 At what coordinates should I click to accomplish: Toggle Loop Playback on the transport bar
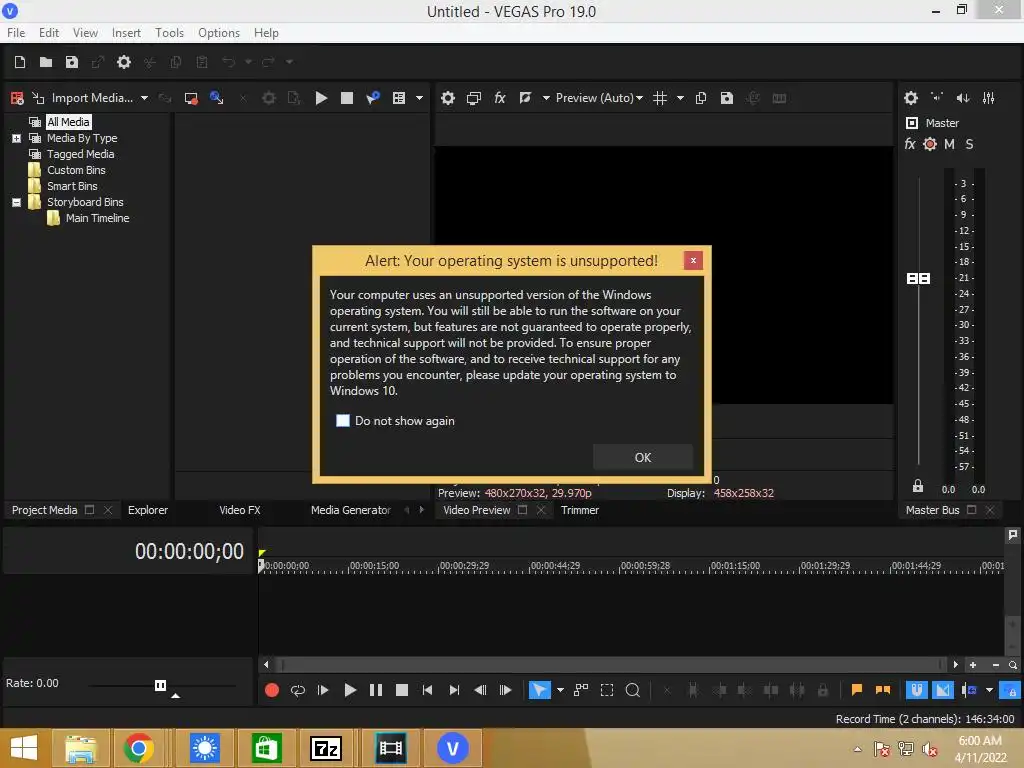[298, 690]
